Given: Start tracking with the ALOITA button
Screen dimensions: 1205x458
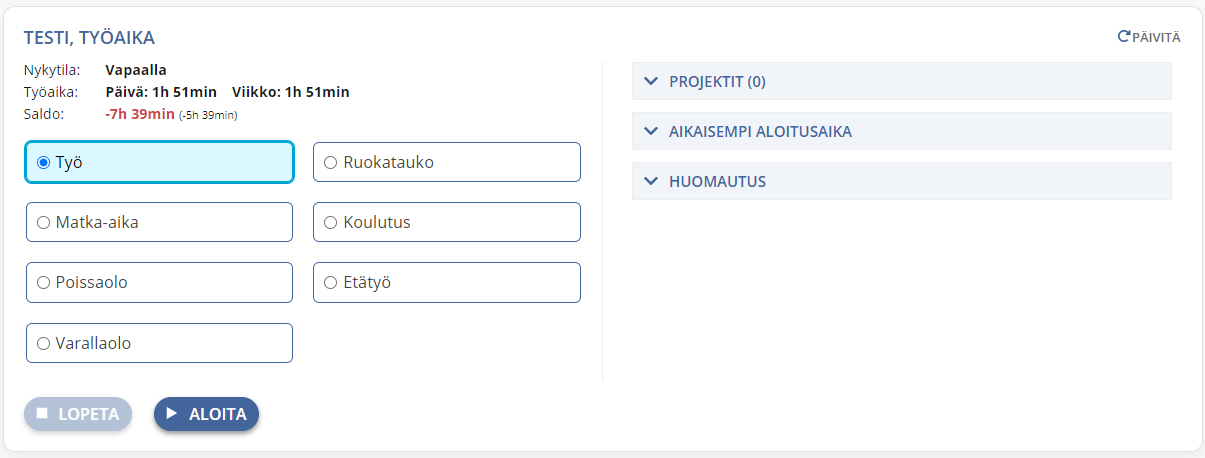Looking at the screenshot, I should pos(206,414).
